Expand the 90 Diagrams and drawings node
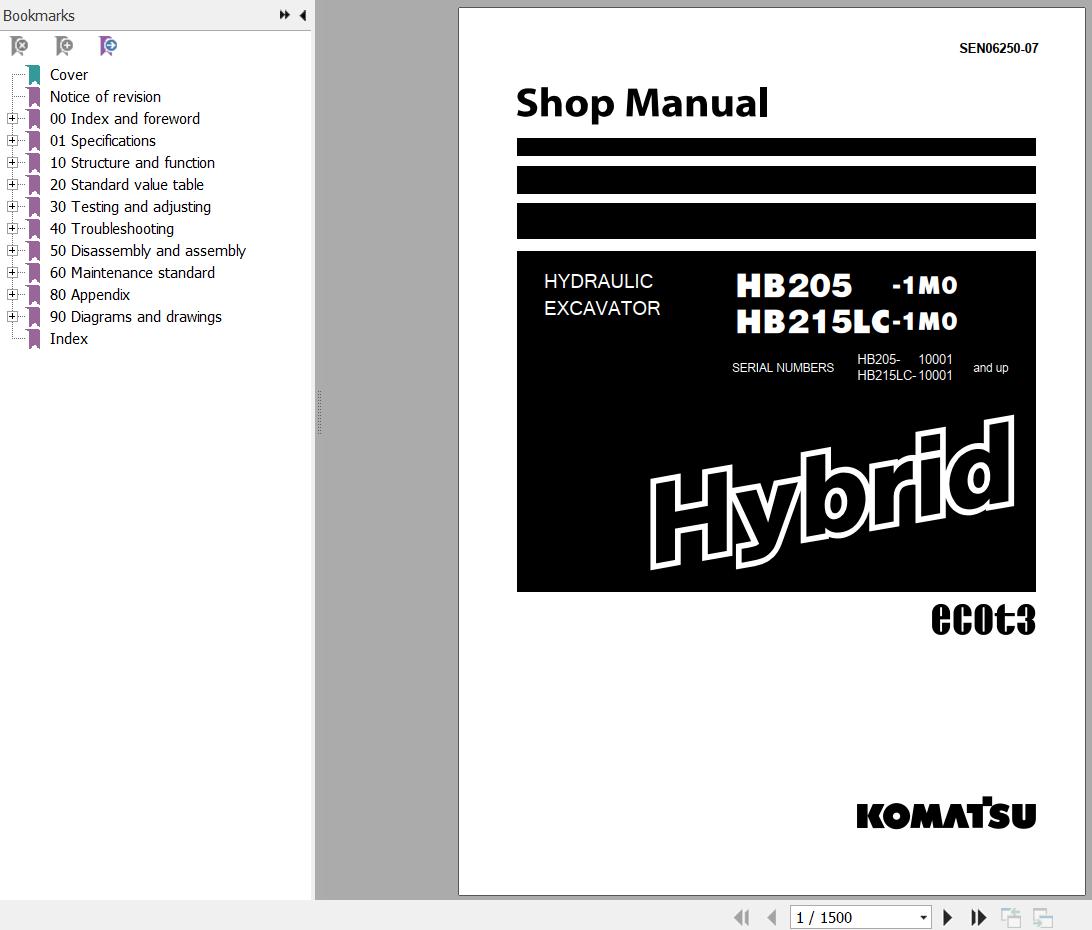Viewport: 1092px width, 930px height. point(12,317)
